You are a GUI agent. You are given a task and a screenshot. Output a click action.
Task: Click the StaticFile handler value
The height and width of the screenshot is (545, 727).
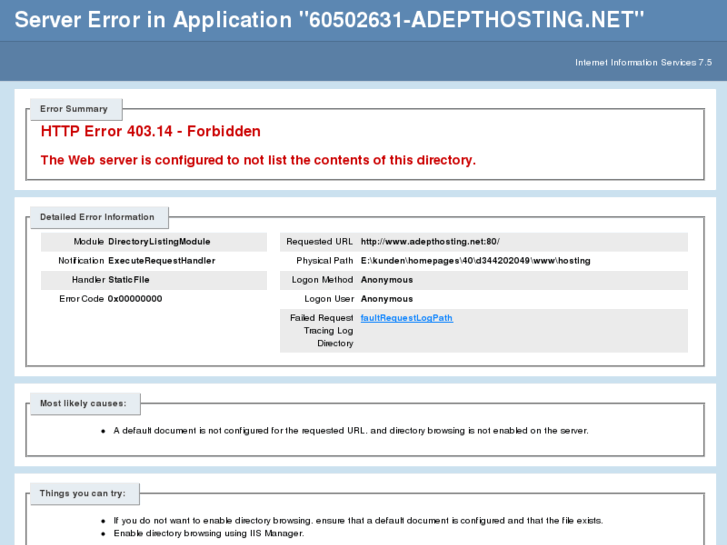point(129,280)
